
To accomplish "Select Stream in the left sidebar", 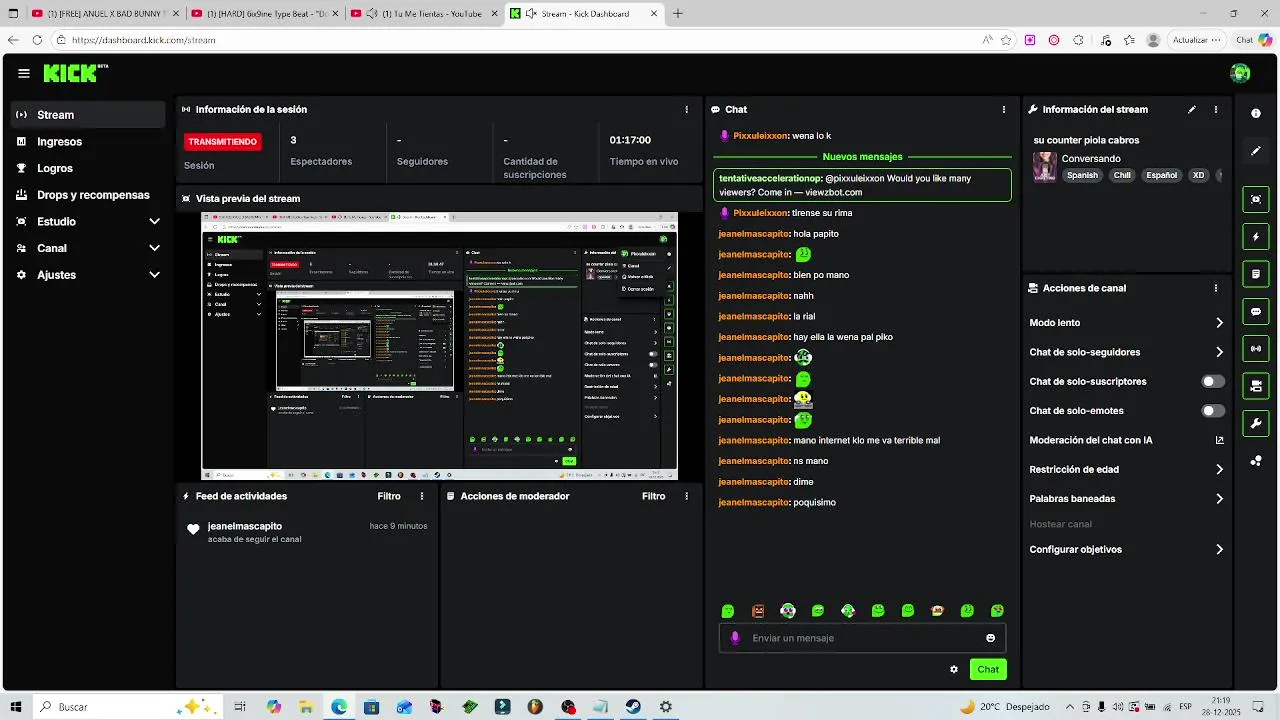I will pos(88,115).
